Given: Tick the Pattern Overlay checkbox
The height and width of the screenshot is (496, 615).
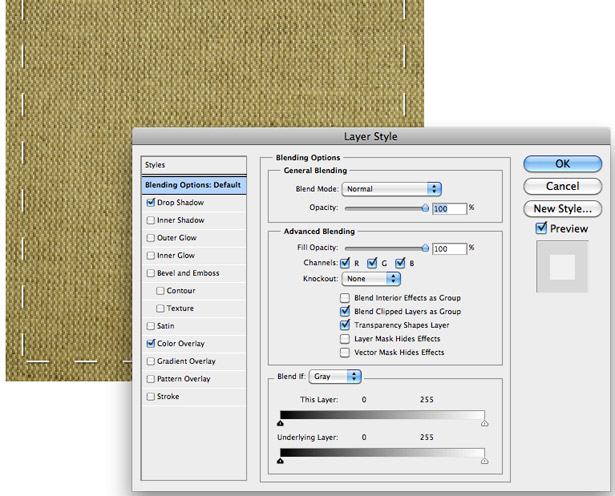Looking at the screenshot, I should [151, 379].
